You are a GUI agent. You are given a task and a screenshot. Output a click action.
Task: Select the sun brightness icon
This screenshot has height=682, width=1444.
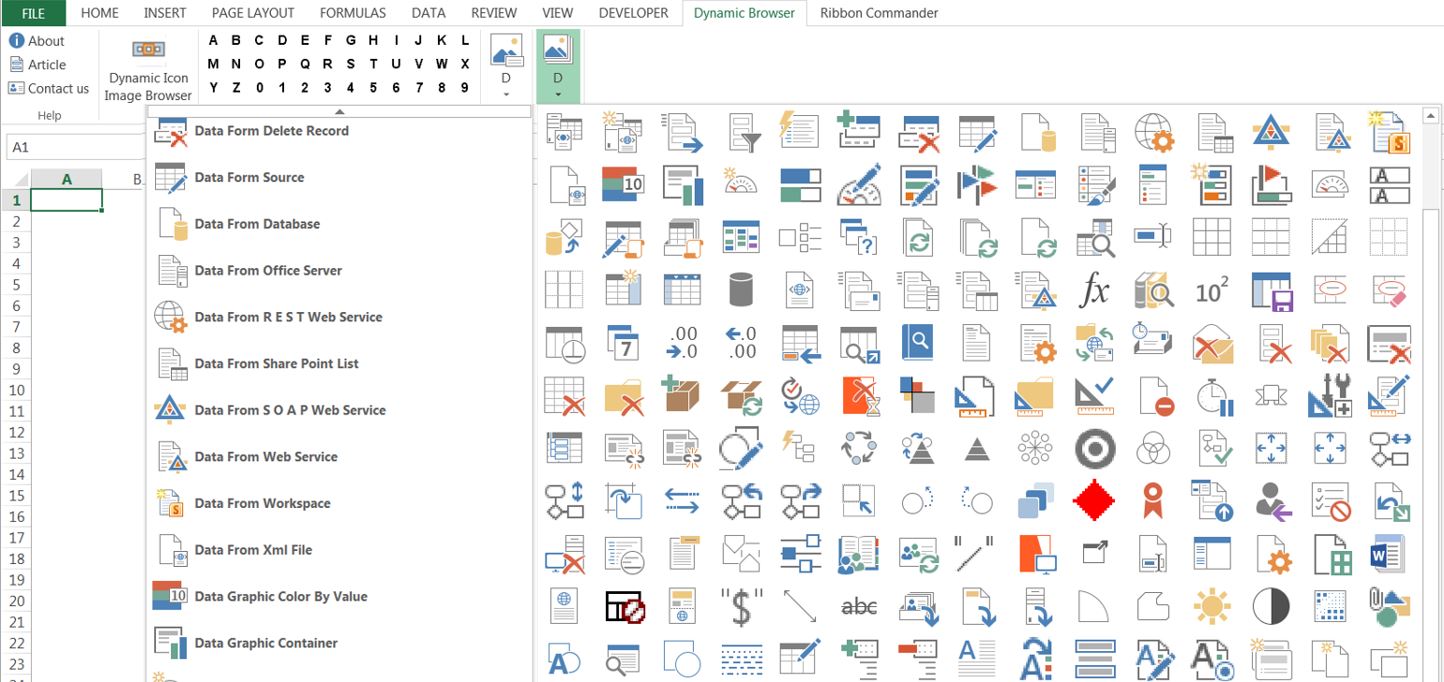click(1212, 605)
